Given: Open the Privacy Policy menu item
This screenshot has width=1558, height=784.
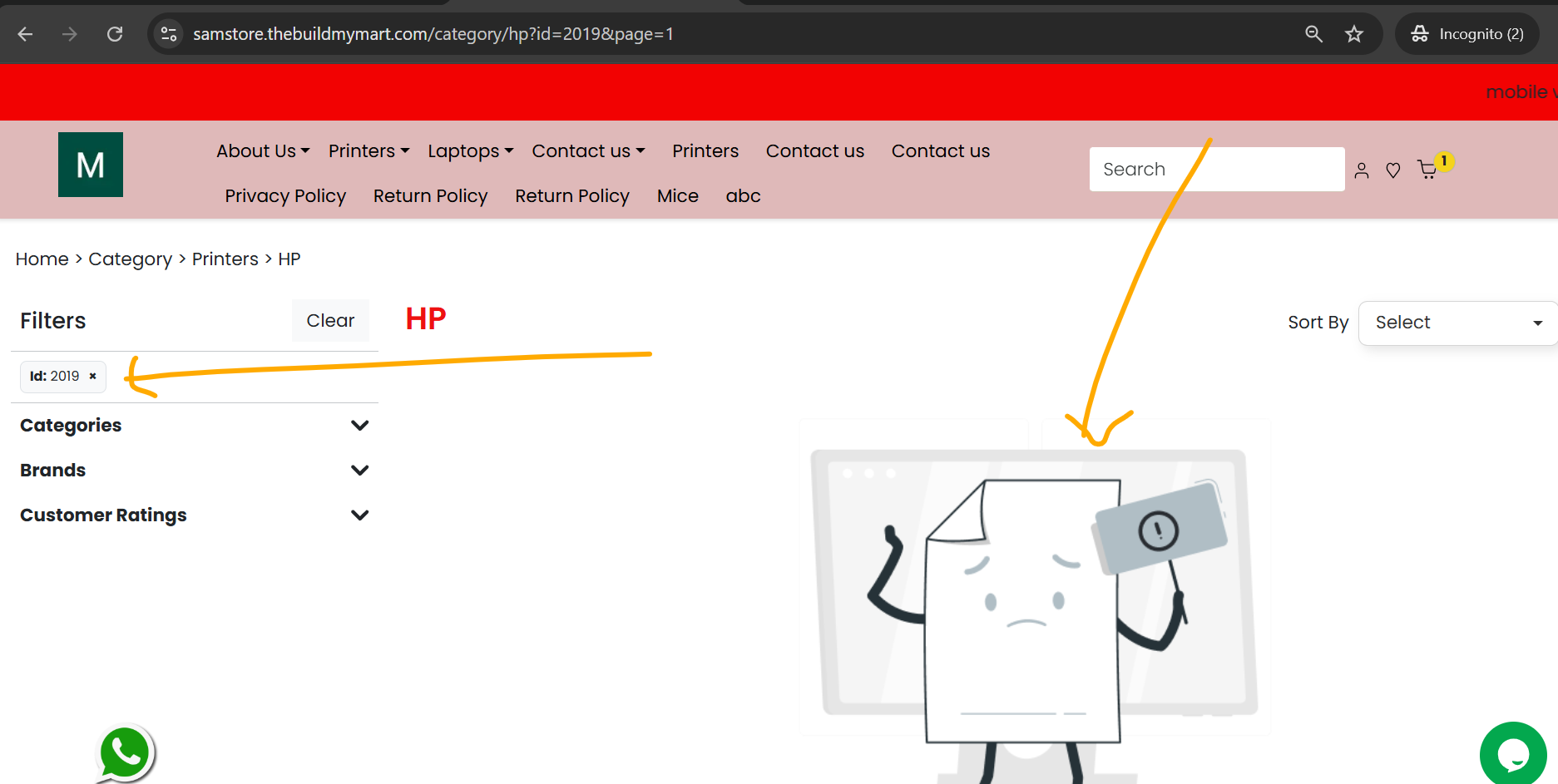Looking at the screenshot, I should (285, 196).
